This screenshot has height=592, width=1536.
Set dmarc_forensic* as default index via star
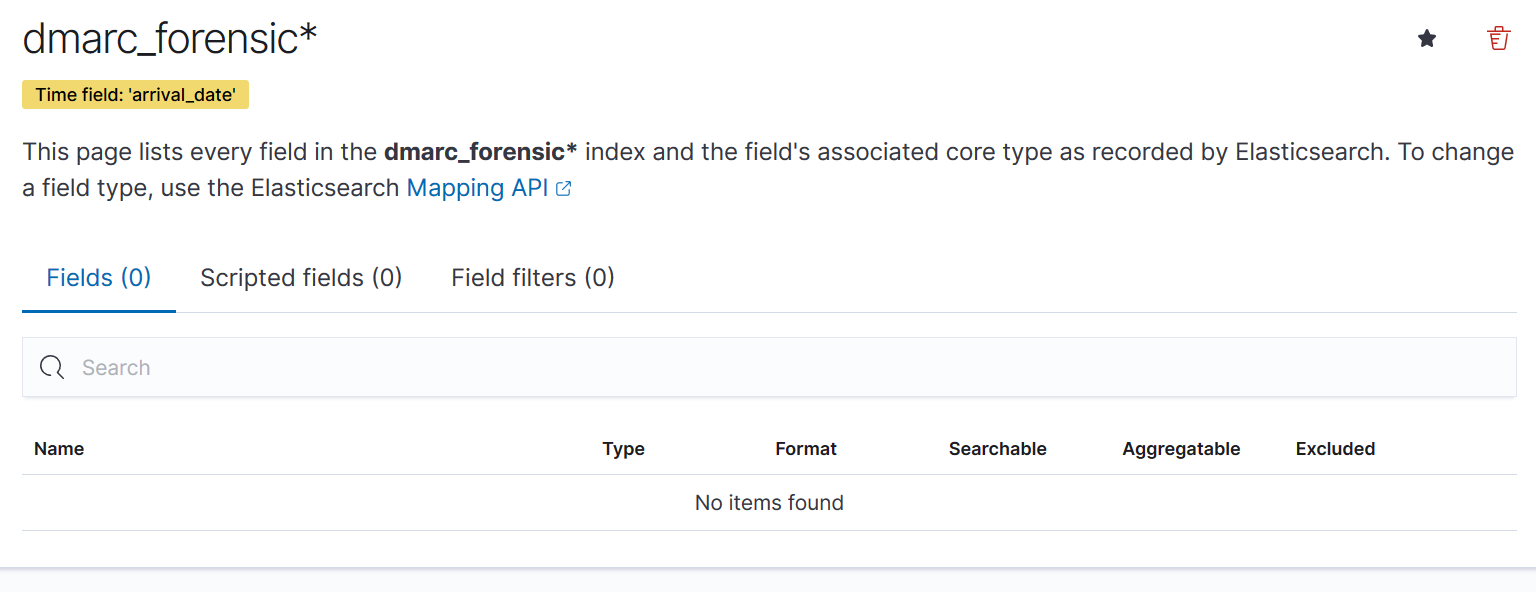(1427, 39)
